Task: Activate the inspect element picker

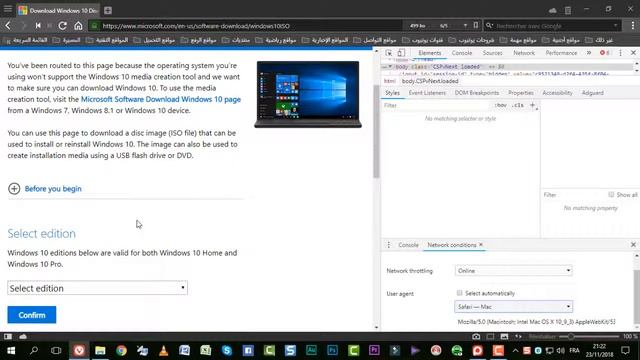Action: 389,53
